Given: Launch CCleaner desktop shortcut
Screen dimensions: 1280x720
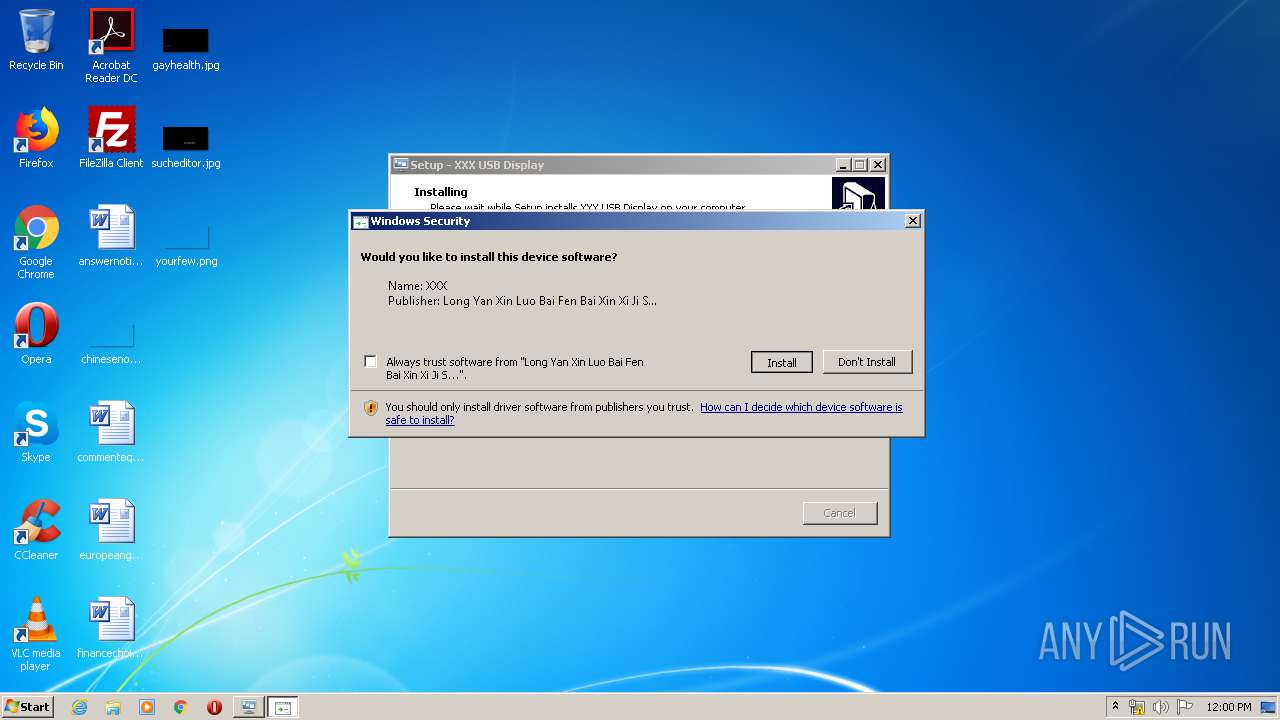Looking at the screenshot, I should point(36,530).
